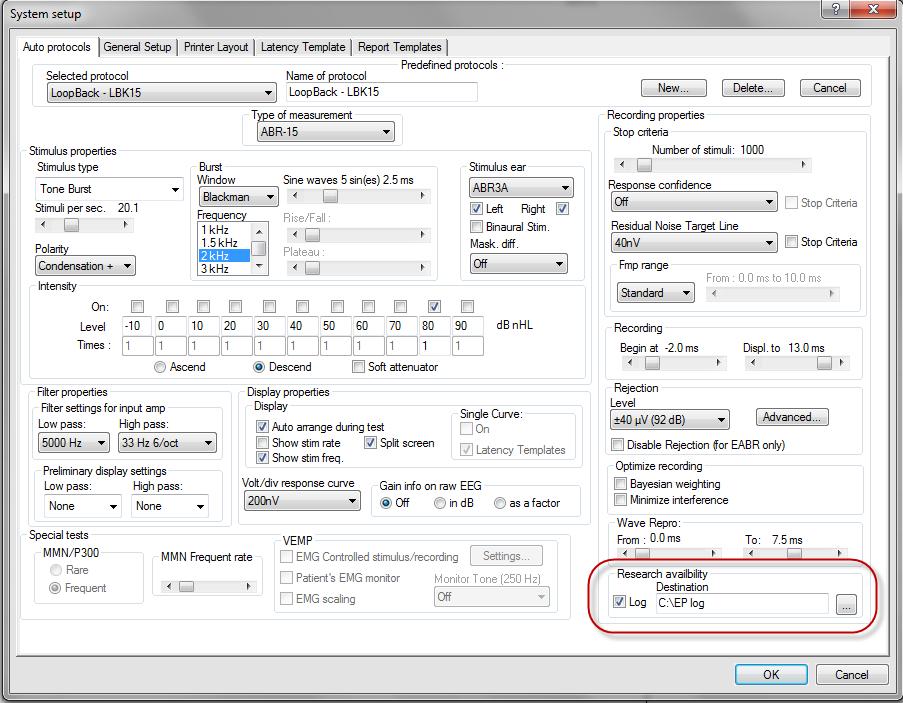Check Residual Noise Stop Criteria checkbox
Image resolution: width=903 pixels, height=703 pixels.
(791, 242)
